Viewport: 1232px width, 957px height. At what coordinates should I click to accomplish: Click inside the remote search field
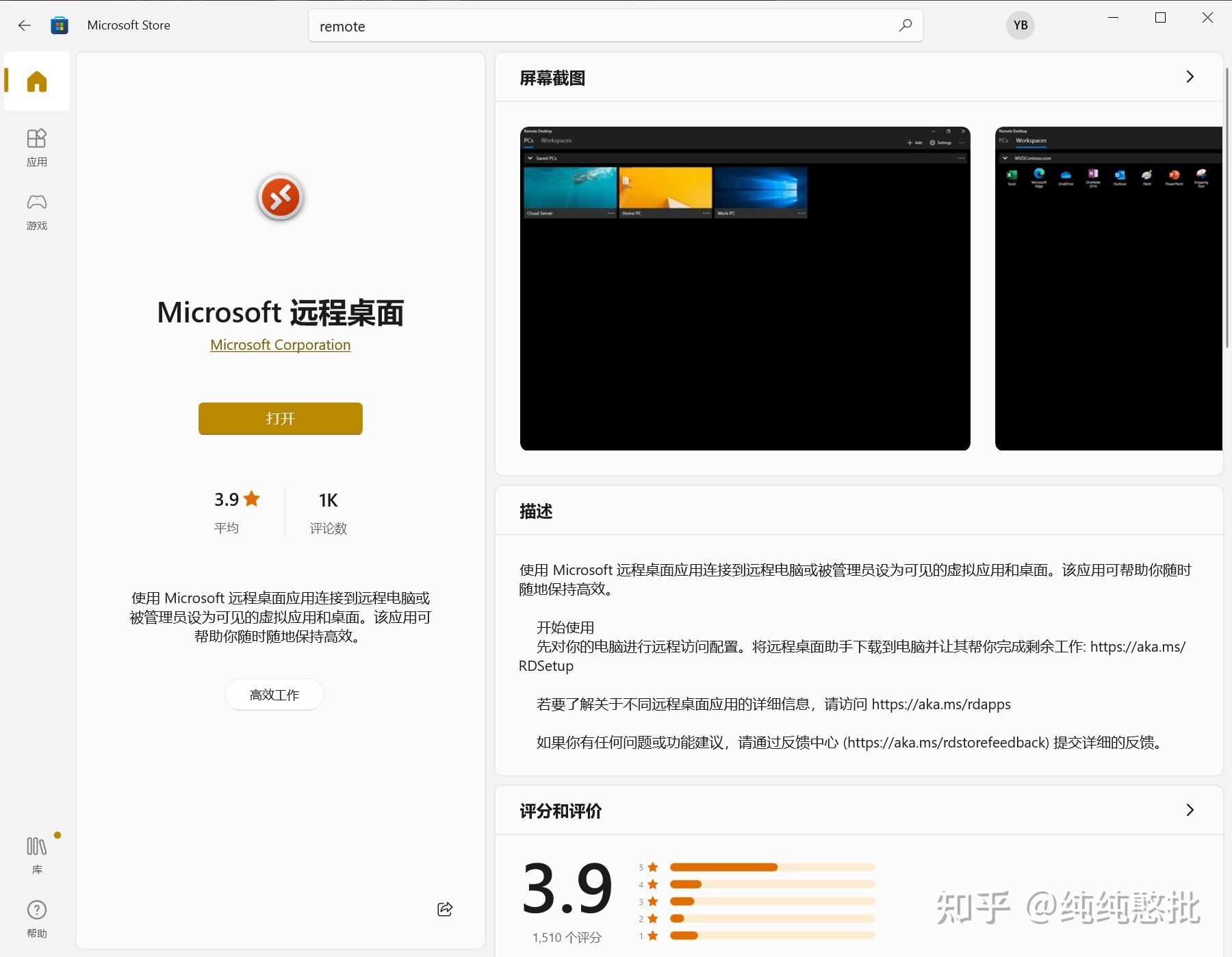pos(548,25)
